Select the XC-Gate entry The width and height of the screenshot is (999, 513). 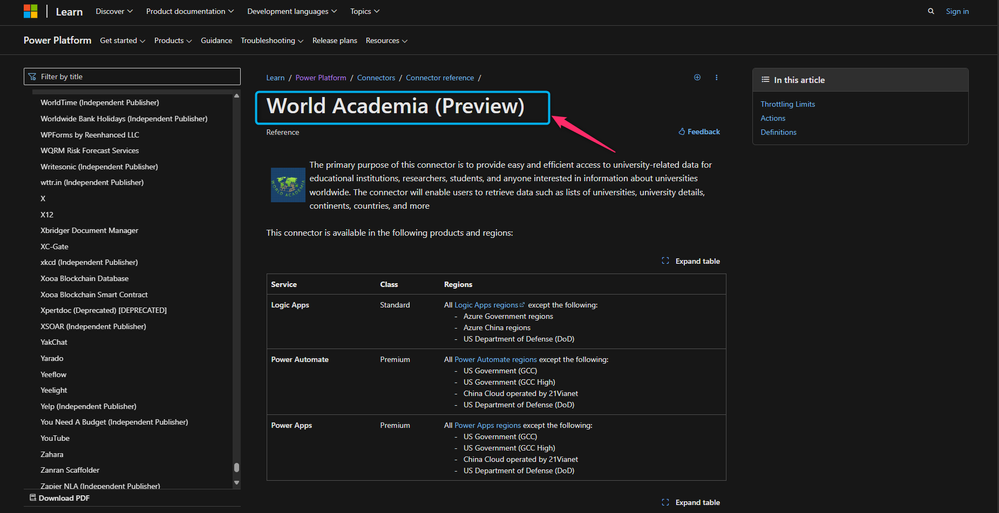pyautogui.click(x=54, y=247)
